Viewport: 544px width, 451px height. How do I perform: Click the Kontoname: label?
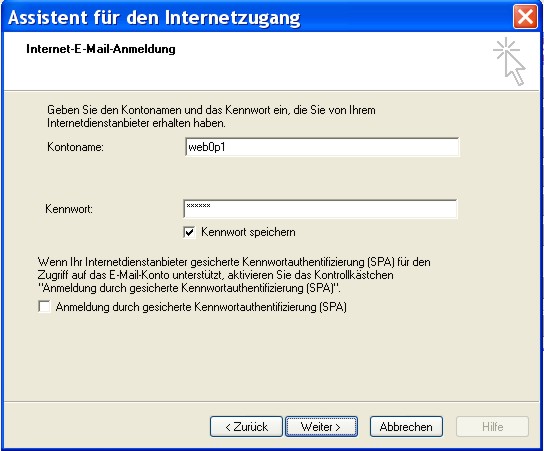tap(75, 147)
